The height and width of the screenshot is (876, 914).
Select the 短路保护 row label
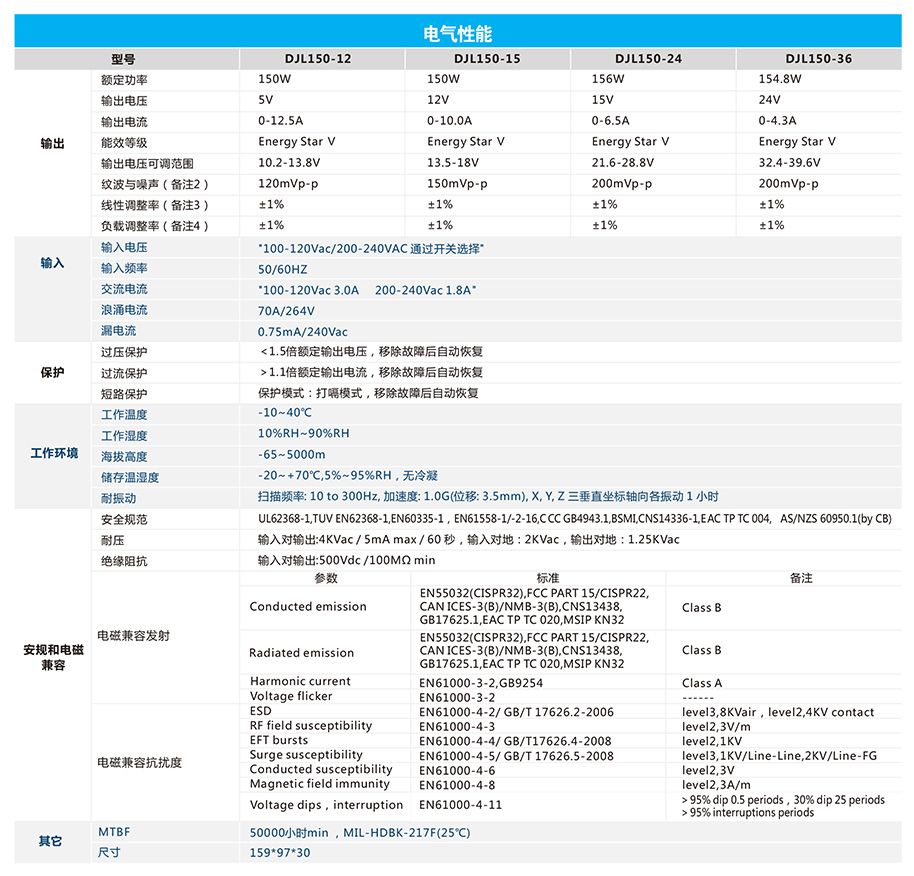coord(124,394)
